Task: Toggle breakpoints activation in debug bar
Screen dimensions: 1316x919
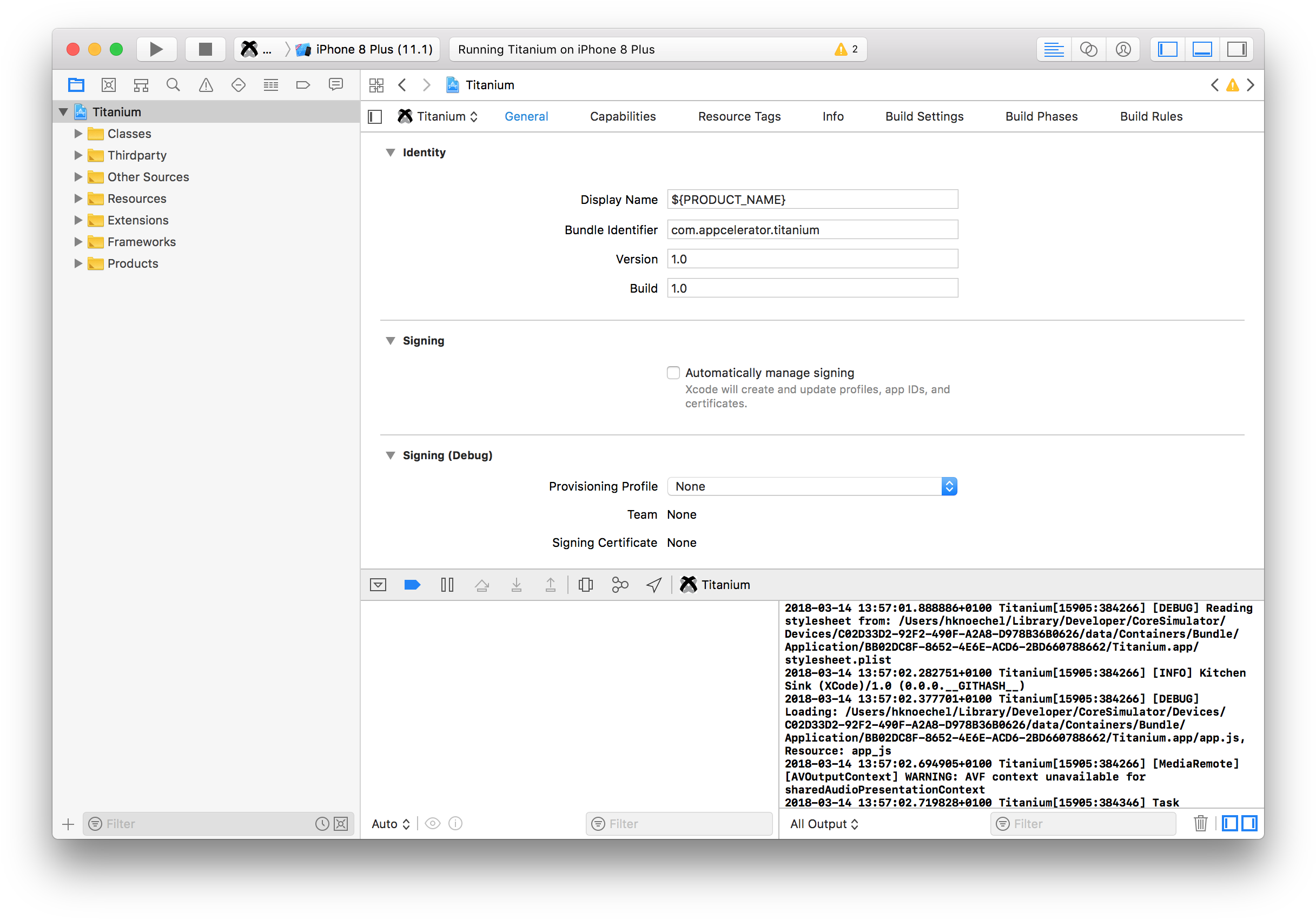Action: click(x=412, y=585)
